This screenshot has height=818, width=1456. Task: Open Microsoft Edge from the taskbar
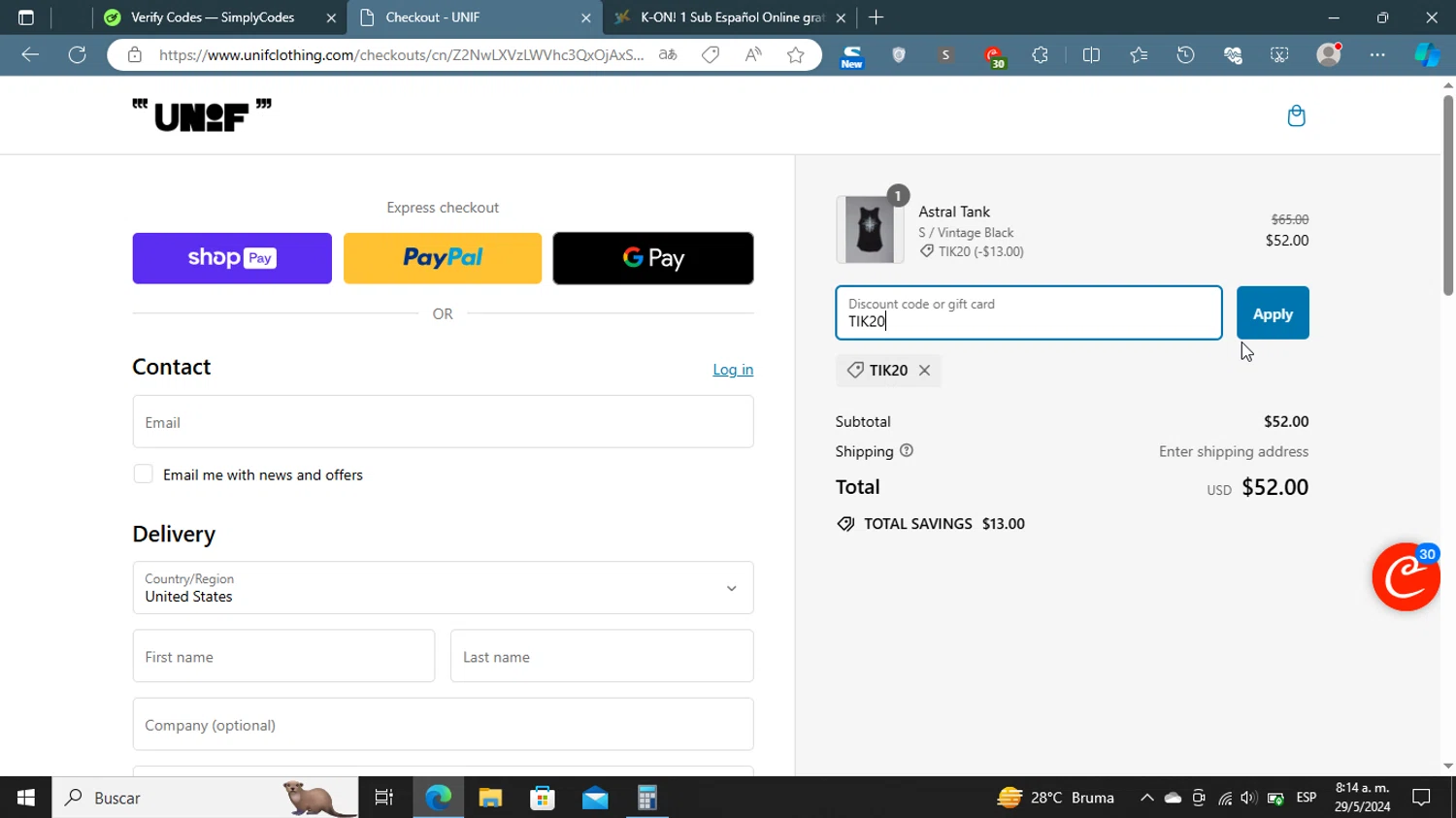[438, 798]
